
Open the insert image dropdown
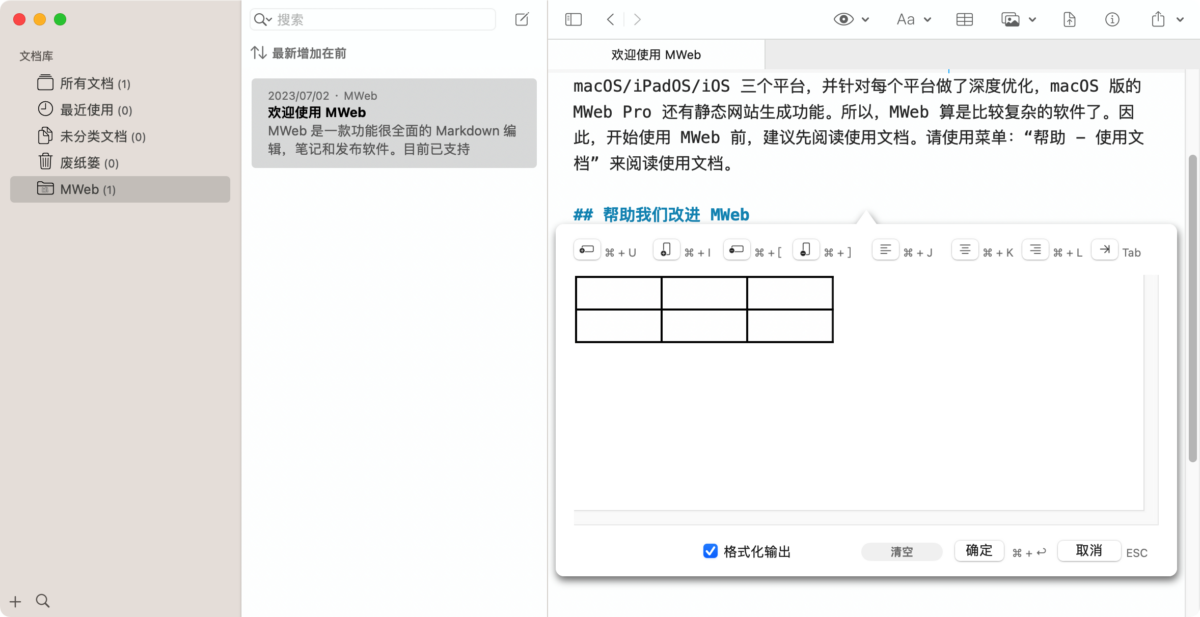[1018, 19]
